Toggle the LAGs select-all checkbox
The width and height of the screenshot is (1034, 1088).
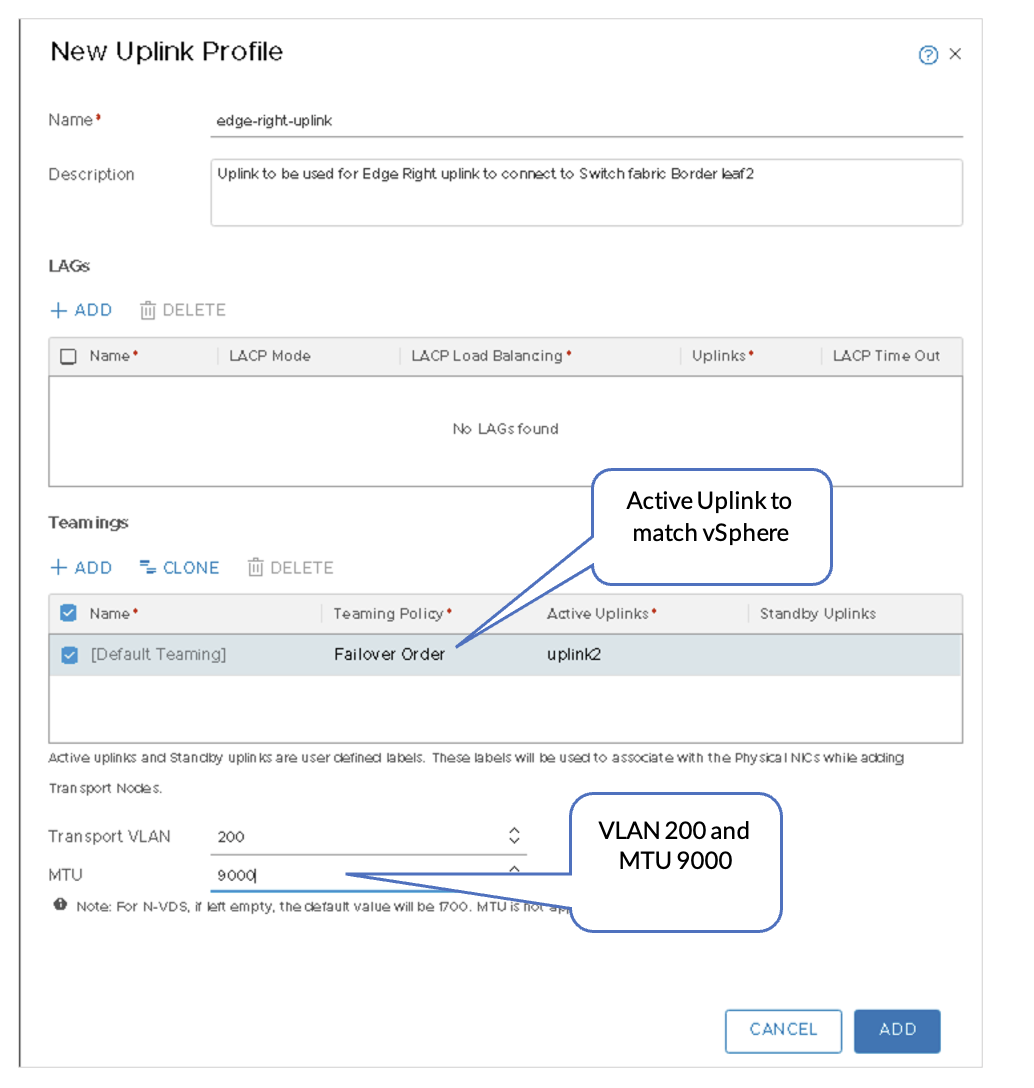click(x=68, y=357)
